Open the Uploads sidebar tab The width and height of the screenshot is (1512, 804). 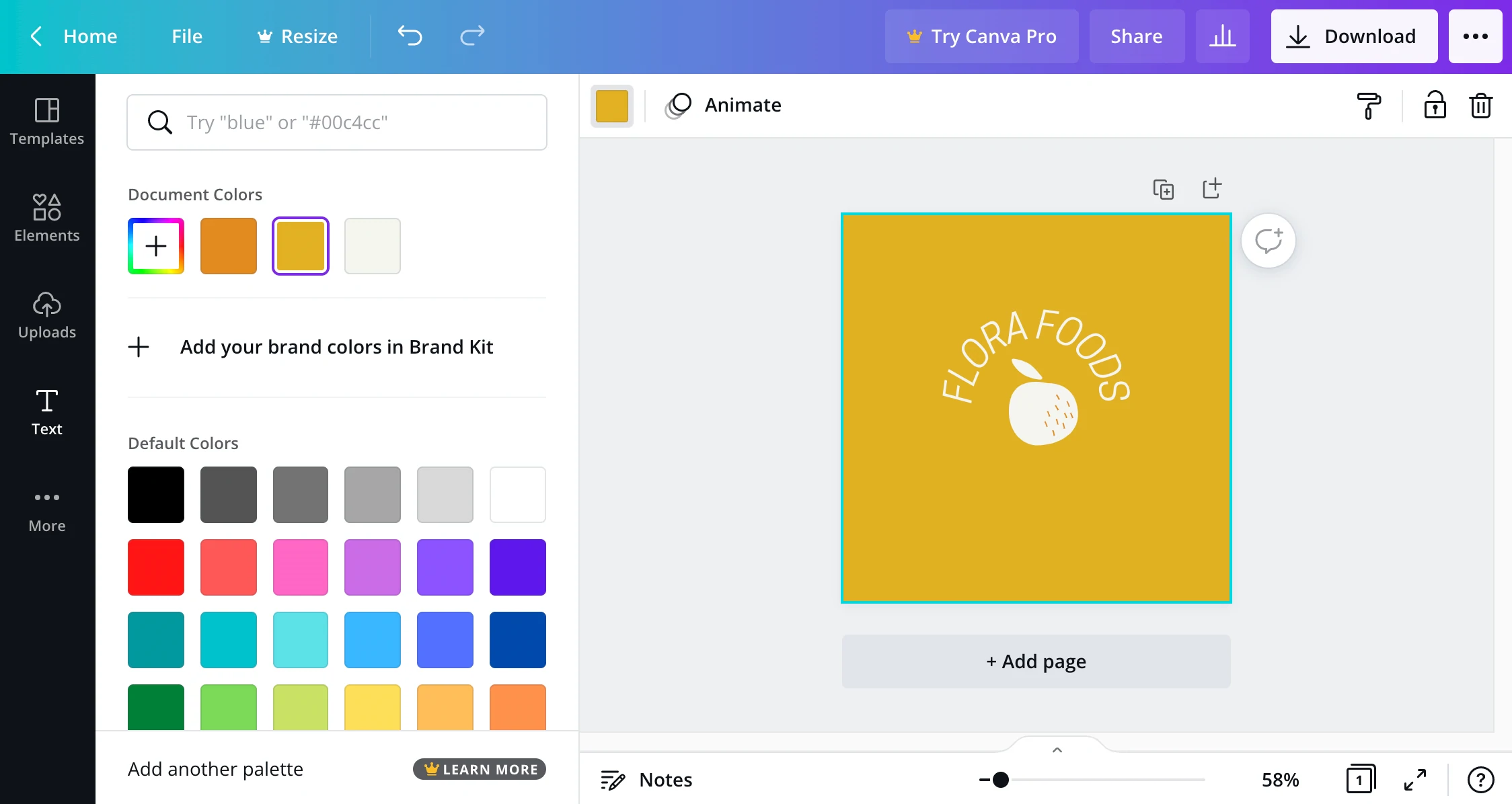(x=47, y=315)
